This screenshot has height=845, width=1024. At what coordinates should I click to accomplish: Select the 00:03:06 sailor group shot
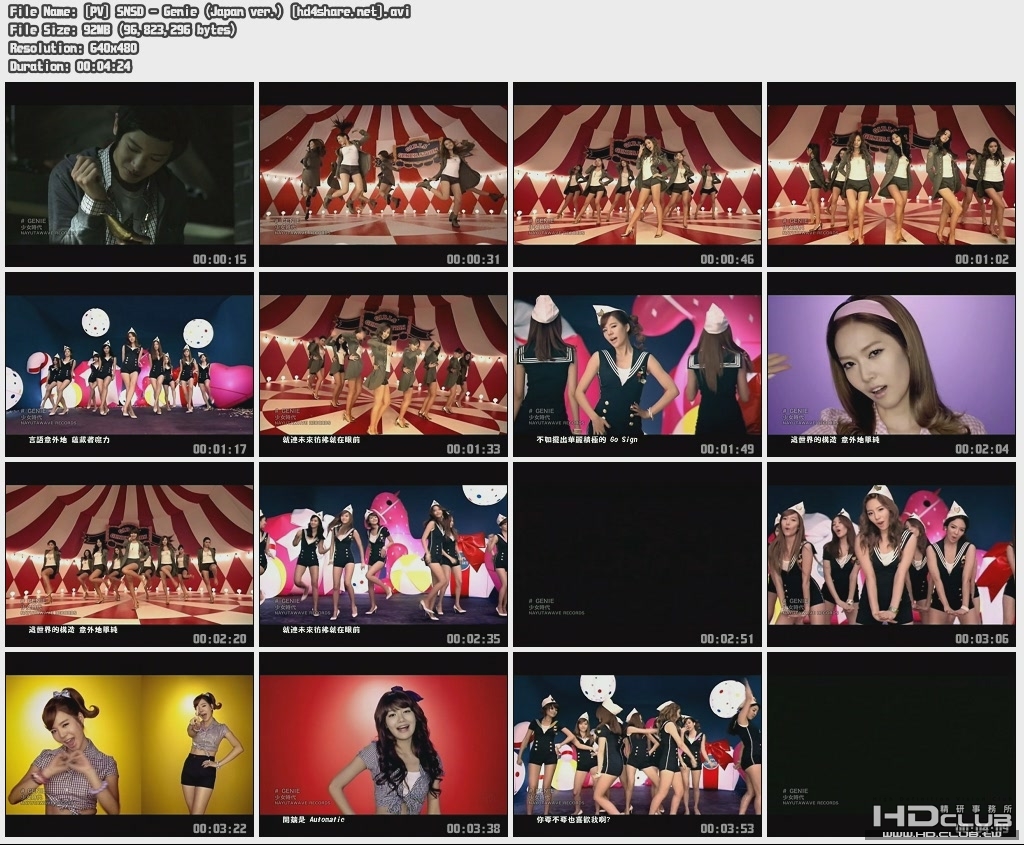pos(891,558)
